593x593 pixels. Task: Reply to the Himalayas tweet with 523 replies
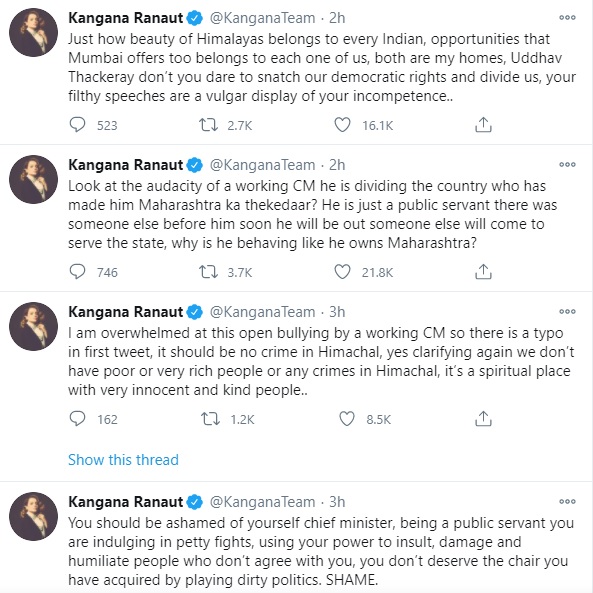click(78, 124)
